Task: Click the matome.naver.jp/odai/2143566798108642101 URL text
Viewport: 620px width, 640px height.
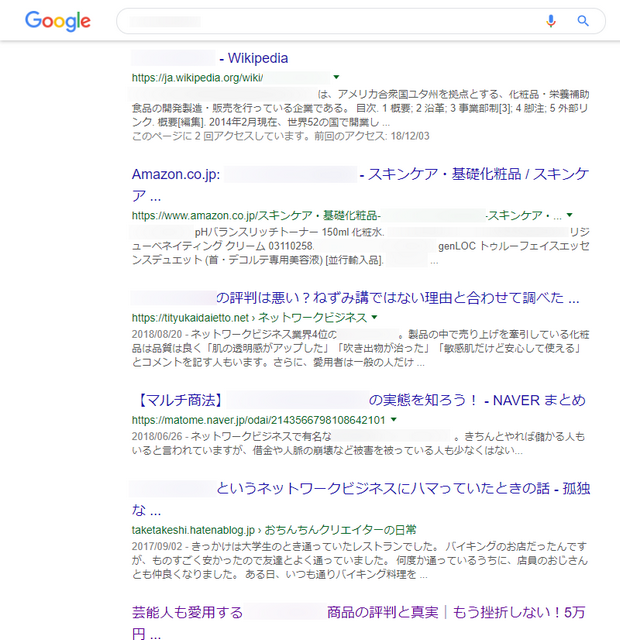Action: (x=258, y=420)
